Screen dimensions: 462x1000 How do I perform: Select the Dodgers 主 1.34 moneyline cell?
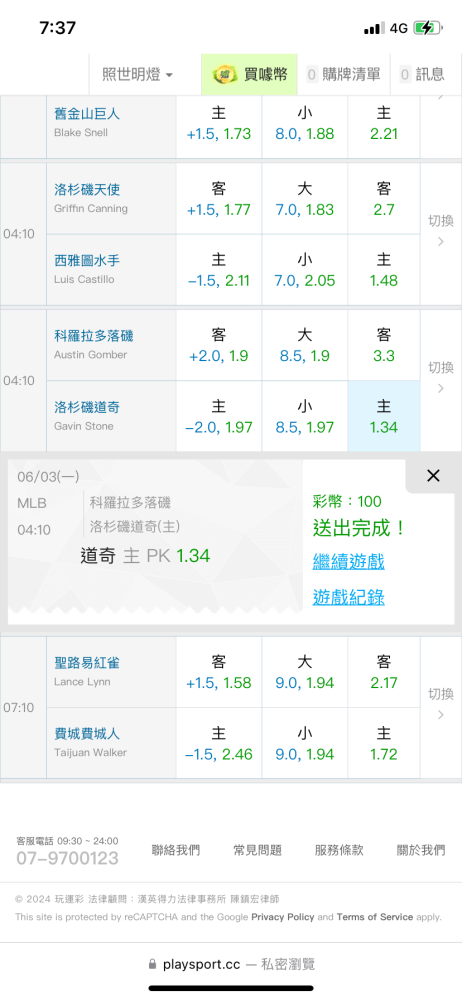(384, 416)
